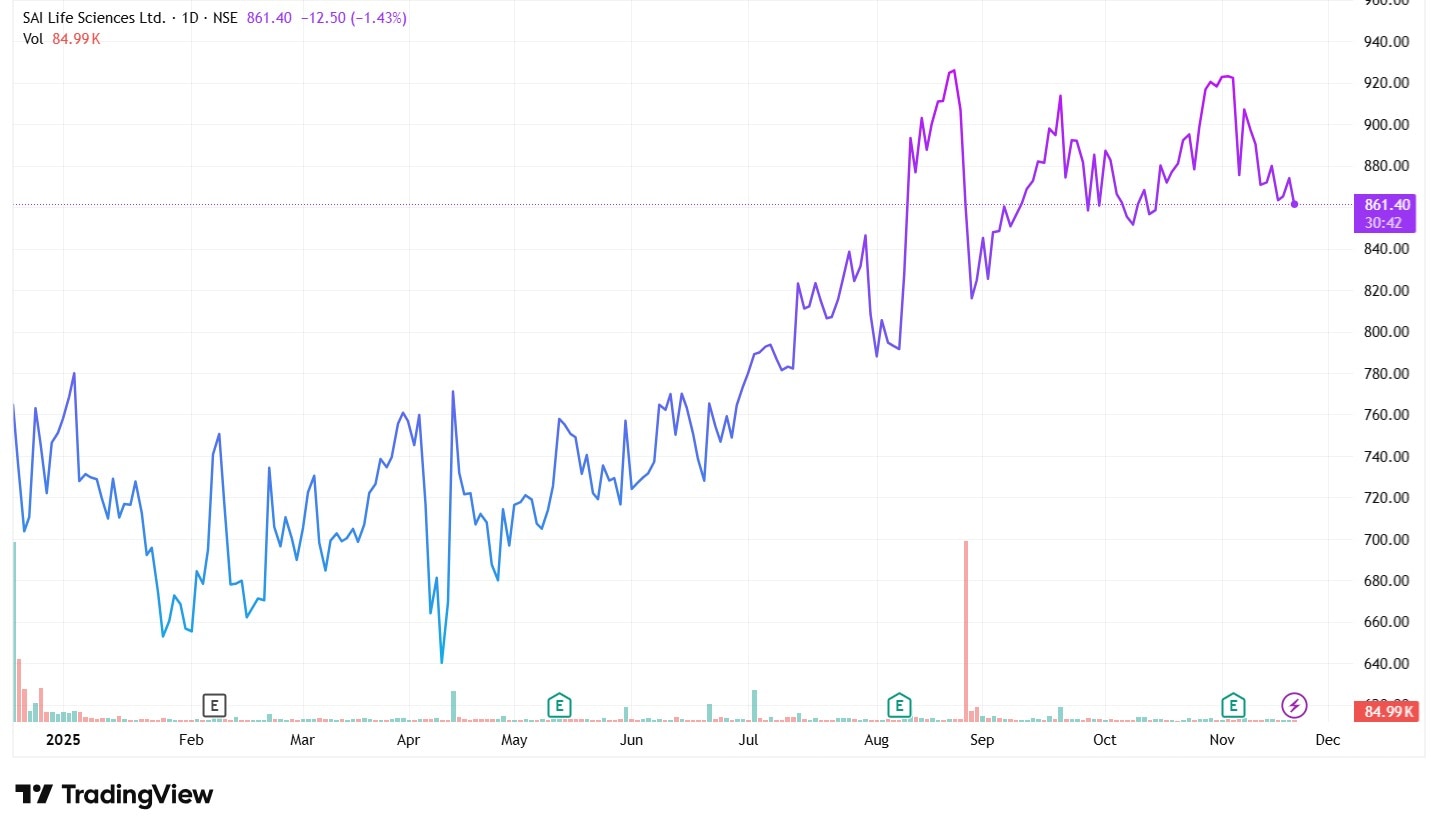The image size is (1438, 832).
Task: Click the February earnings E marker
Action: (x=214, y=705)
